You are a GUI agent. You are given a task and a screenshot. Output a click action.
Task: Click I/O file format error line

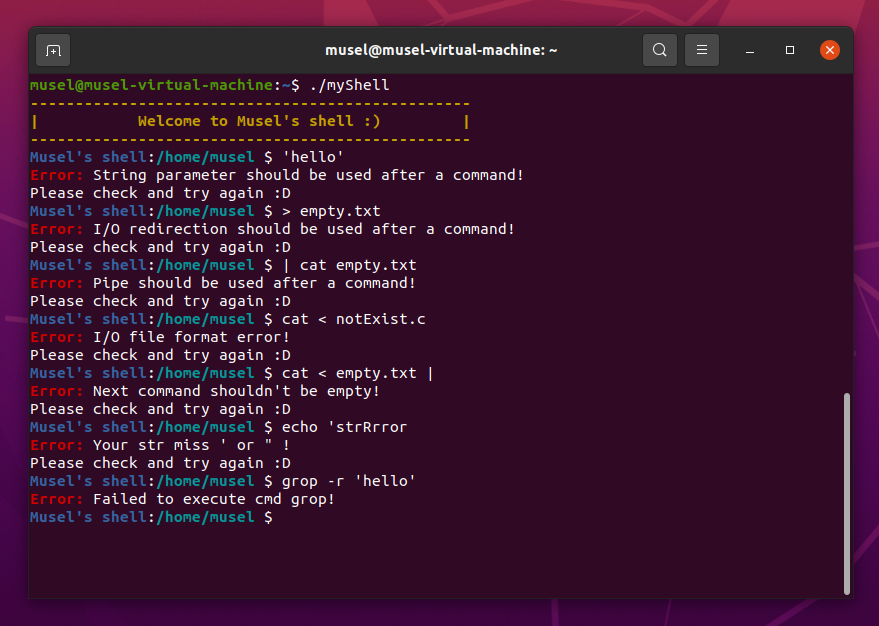pyautogui.click(x=160, y=337)
